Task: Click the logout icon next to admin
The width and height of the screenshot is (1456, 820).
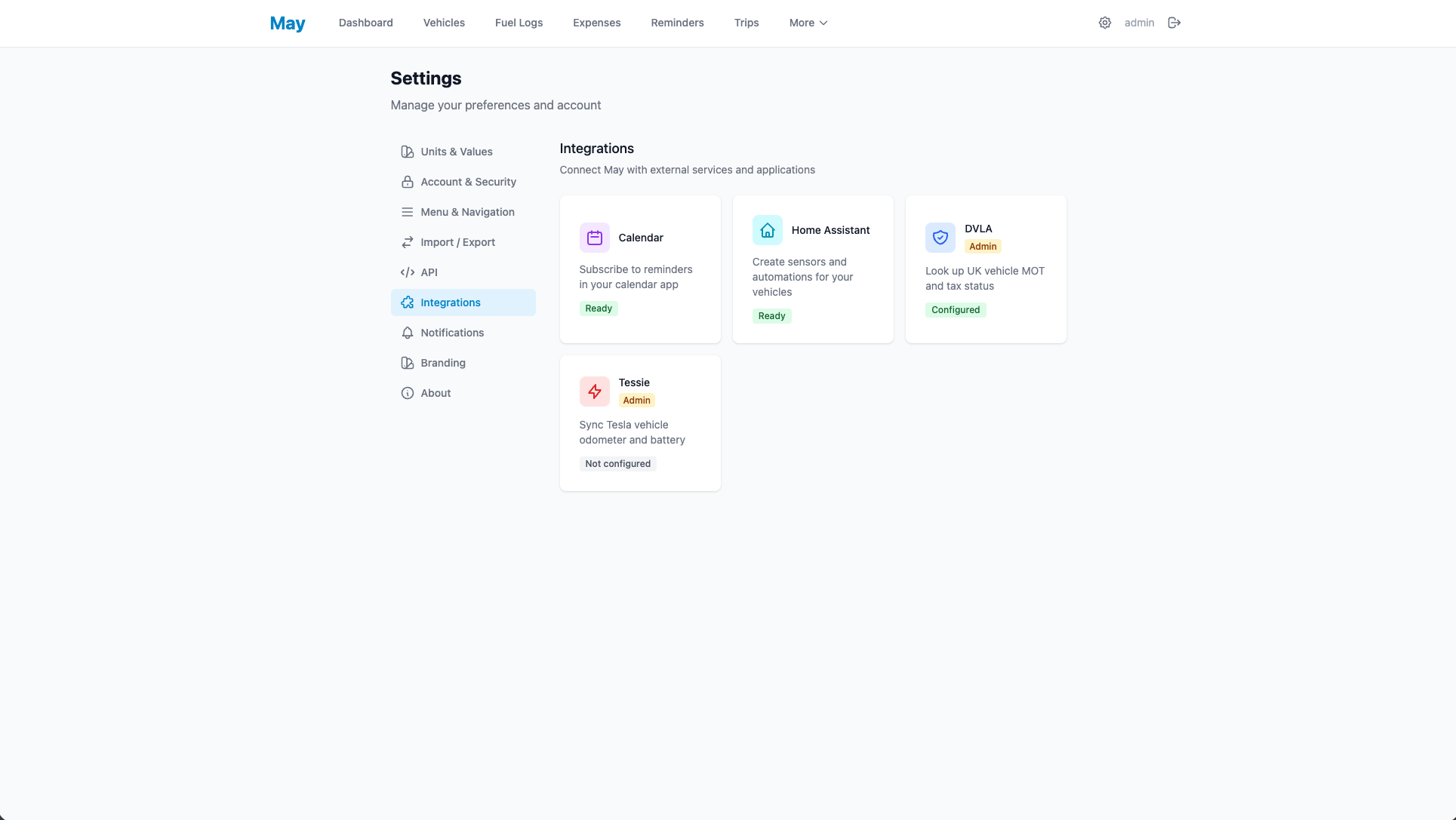Action: [1174, 23]
